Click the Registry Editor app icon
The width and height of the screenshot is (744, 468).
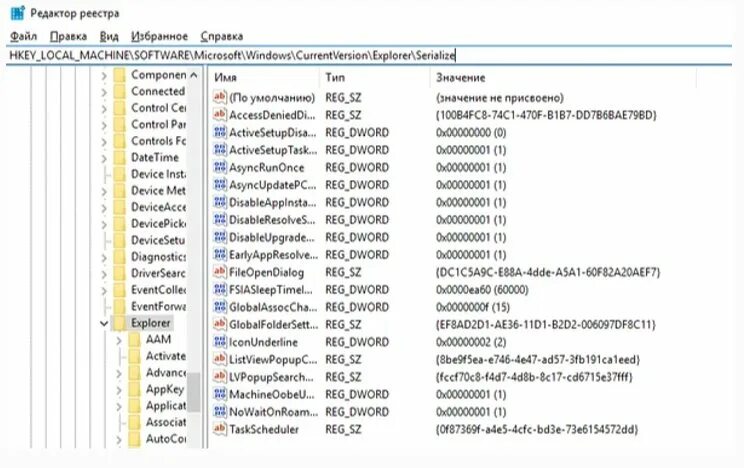pyautogui.click(x=18, y=13)
